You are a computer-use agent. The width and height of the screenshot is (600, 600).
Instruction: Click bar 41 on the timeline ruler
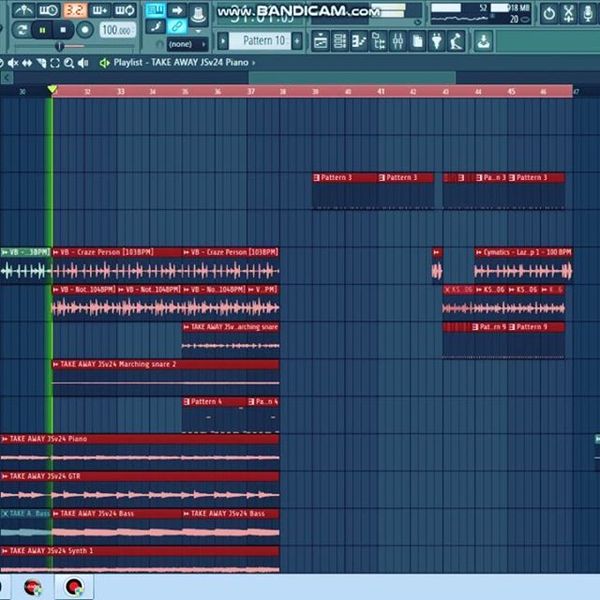(x=381, y=91)
